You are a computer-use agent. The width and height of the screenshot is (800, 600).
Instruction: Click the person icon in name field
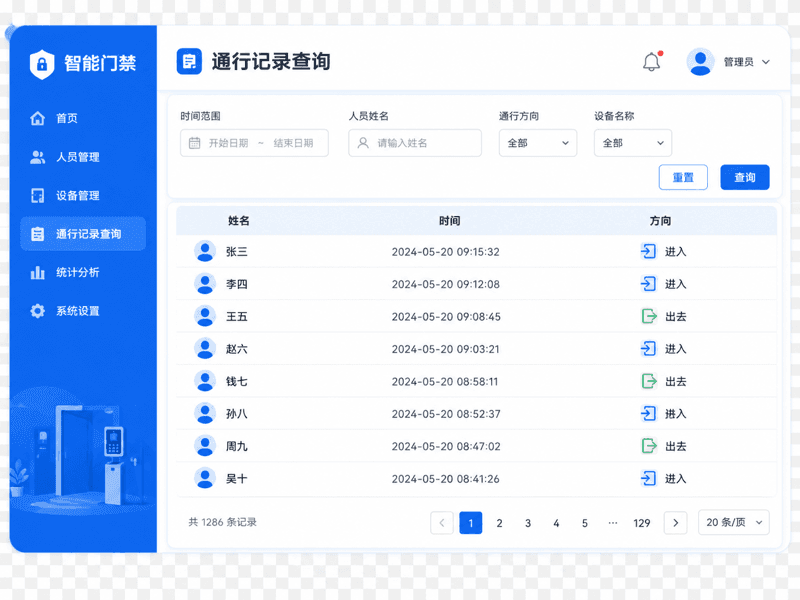pyautogui.click(x=363, y=143)
